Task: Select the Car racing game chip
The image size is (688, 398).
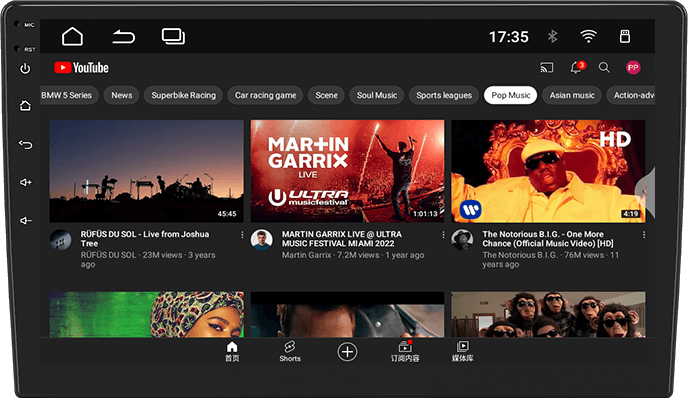Action: click(x=265, y=95)
